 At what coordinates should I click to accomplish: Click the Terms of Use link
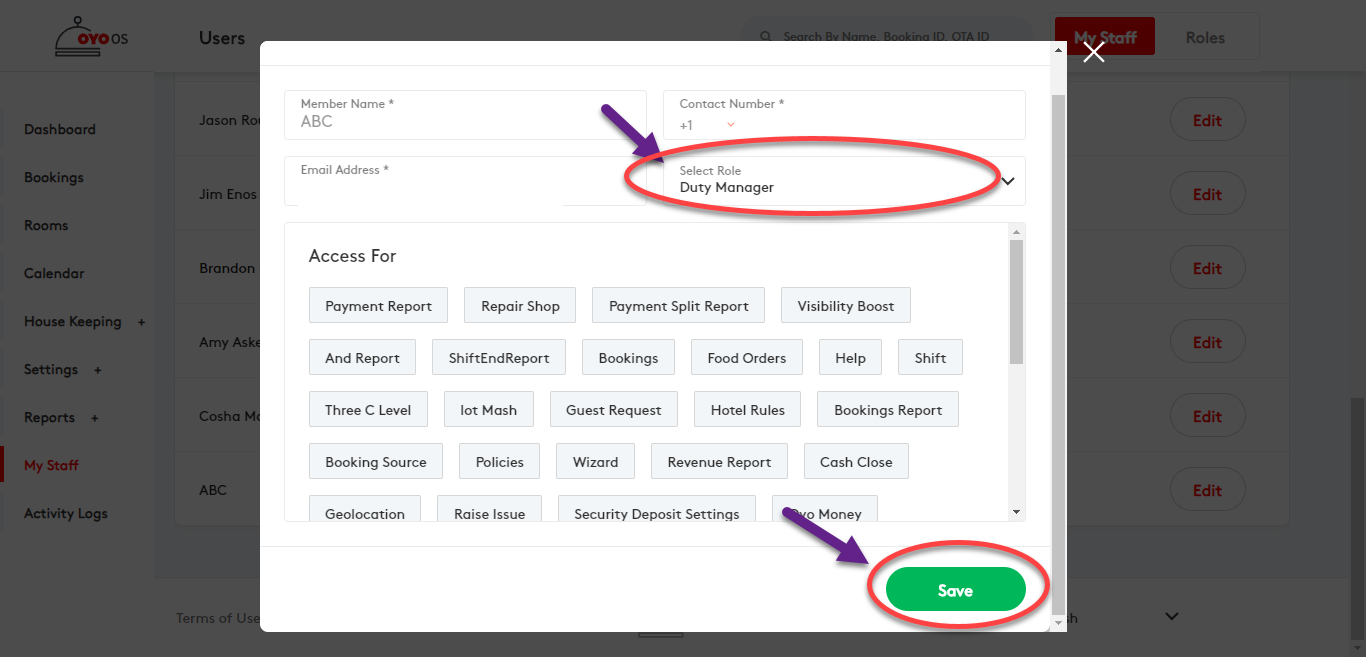pyautogui.click(x=218, y=618)
